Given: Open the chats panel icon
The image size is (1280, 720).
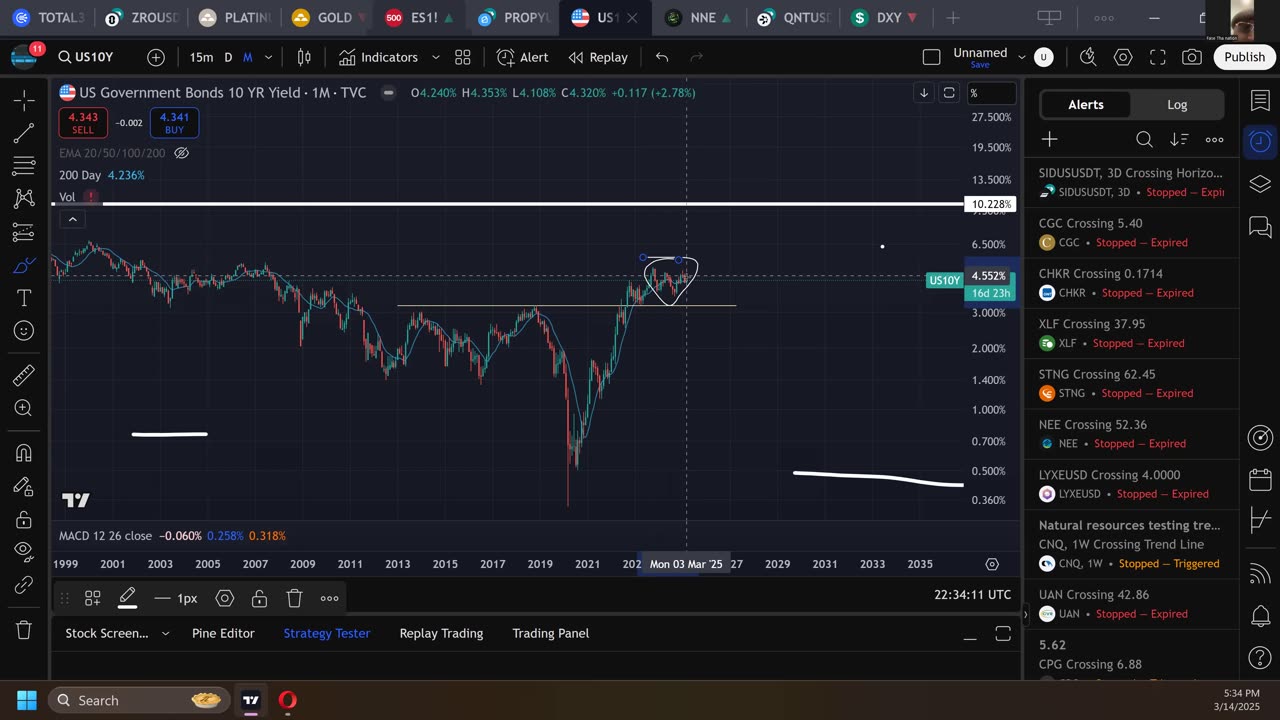Looking at the screenshot, I should coord(1260,226).
